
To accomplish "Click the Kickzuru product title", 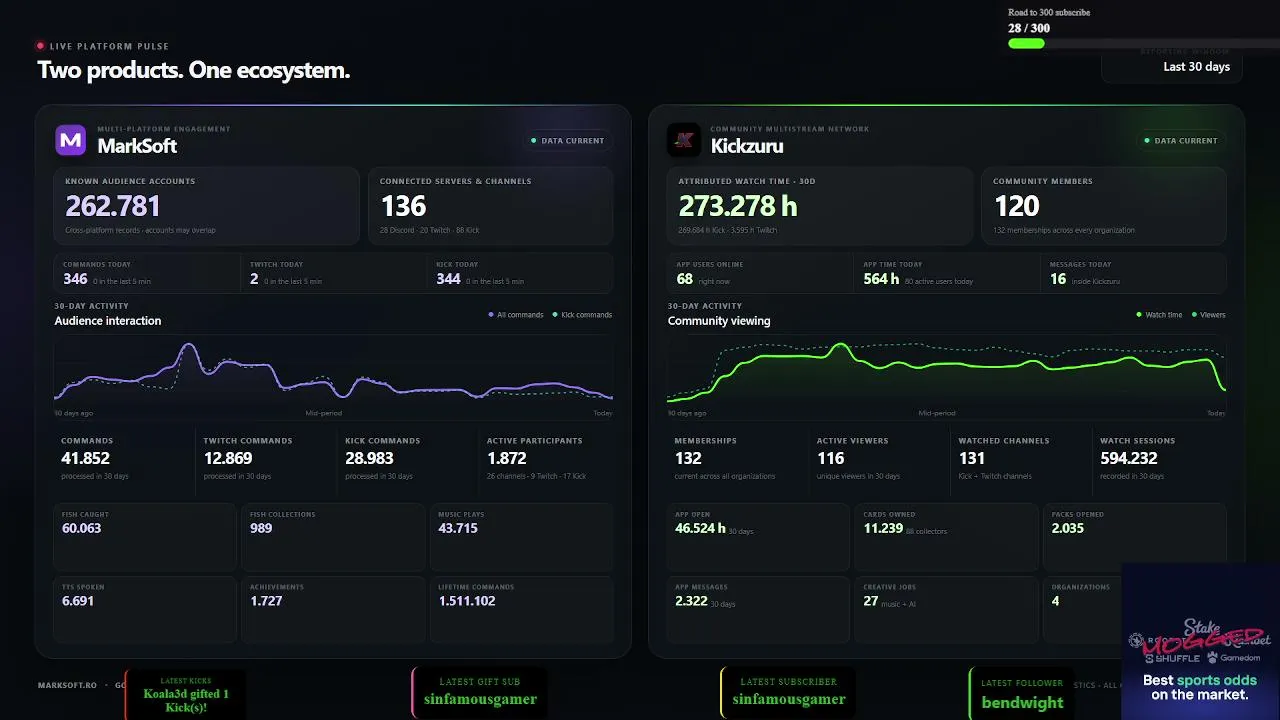I will pyautogui.click(x=747, y=146).
